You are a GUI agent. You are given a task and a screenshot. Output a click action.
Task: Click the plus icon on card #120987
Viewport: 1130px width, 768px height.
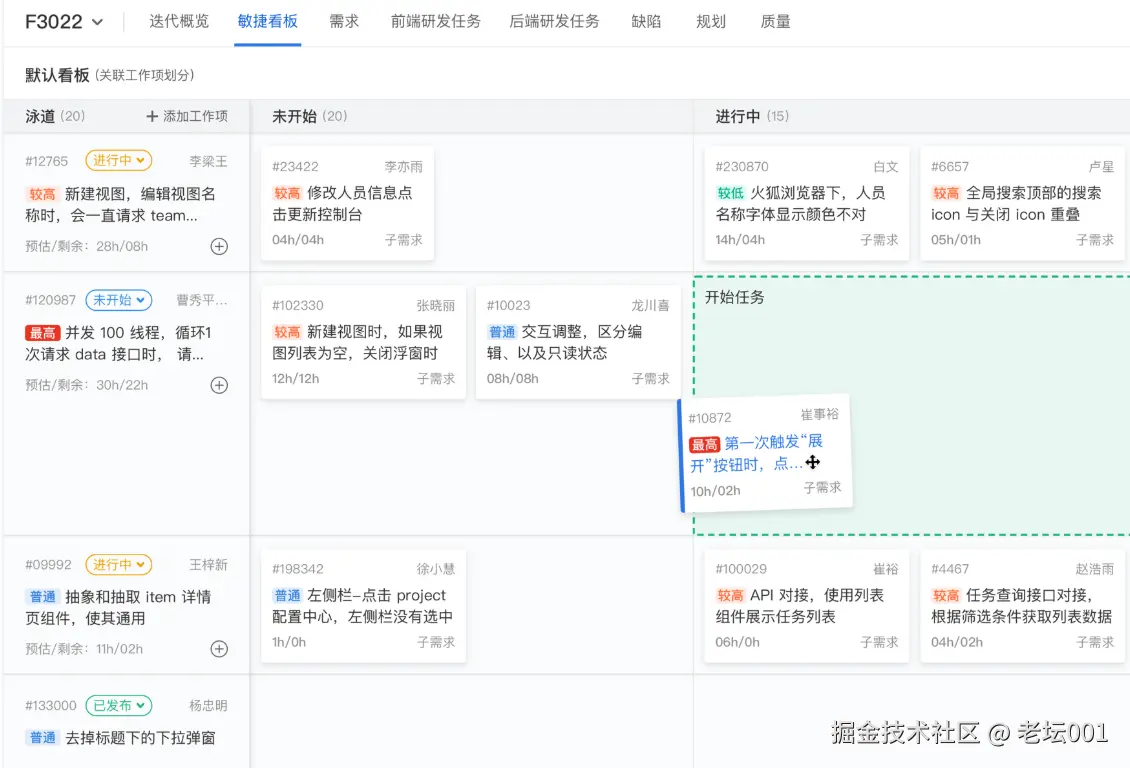219,385
